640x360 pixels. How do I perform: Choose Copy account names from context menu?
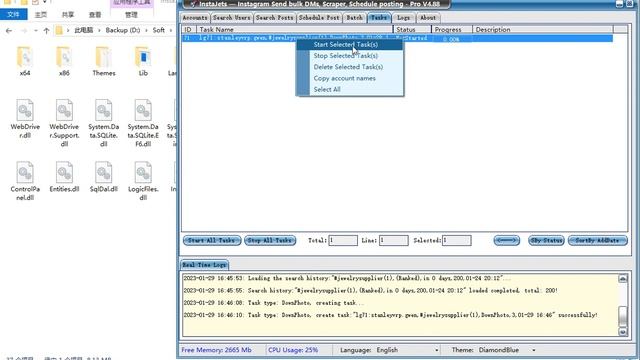coord(350,78)
